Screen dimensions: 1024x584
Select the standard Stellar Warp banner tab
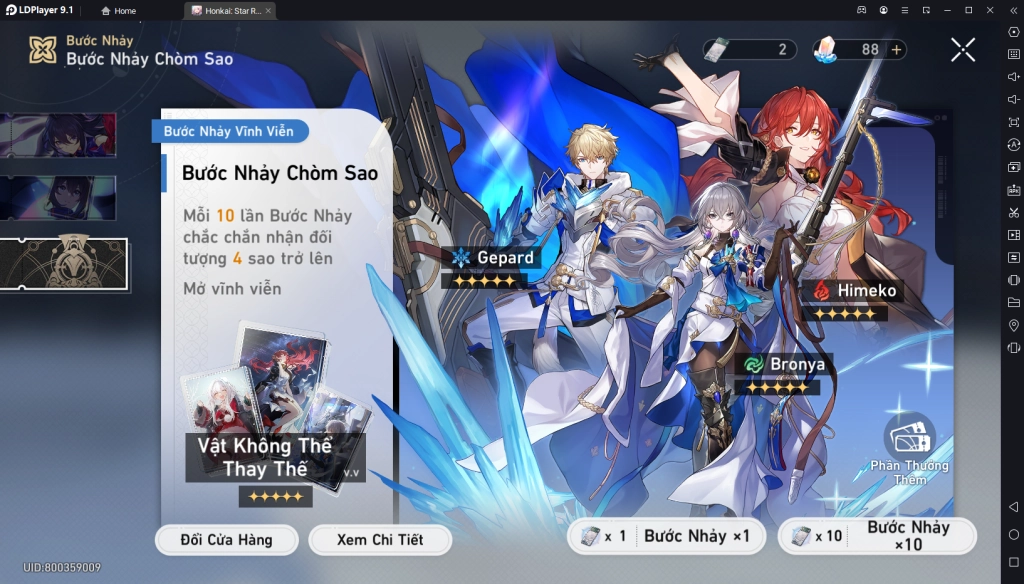(x=63, y=264)
